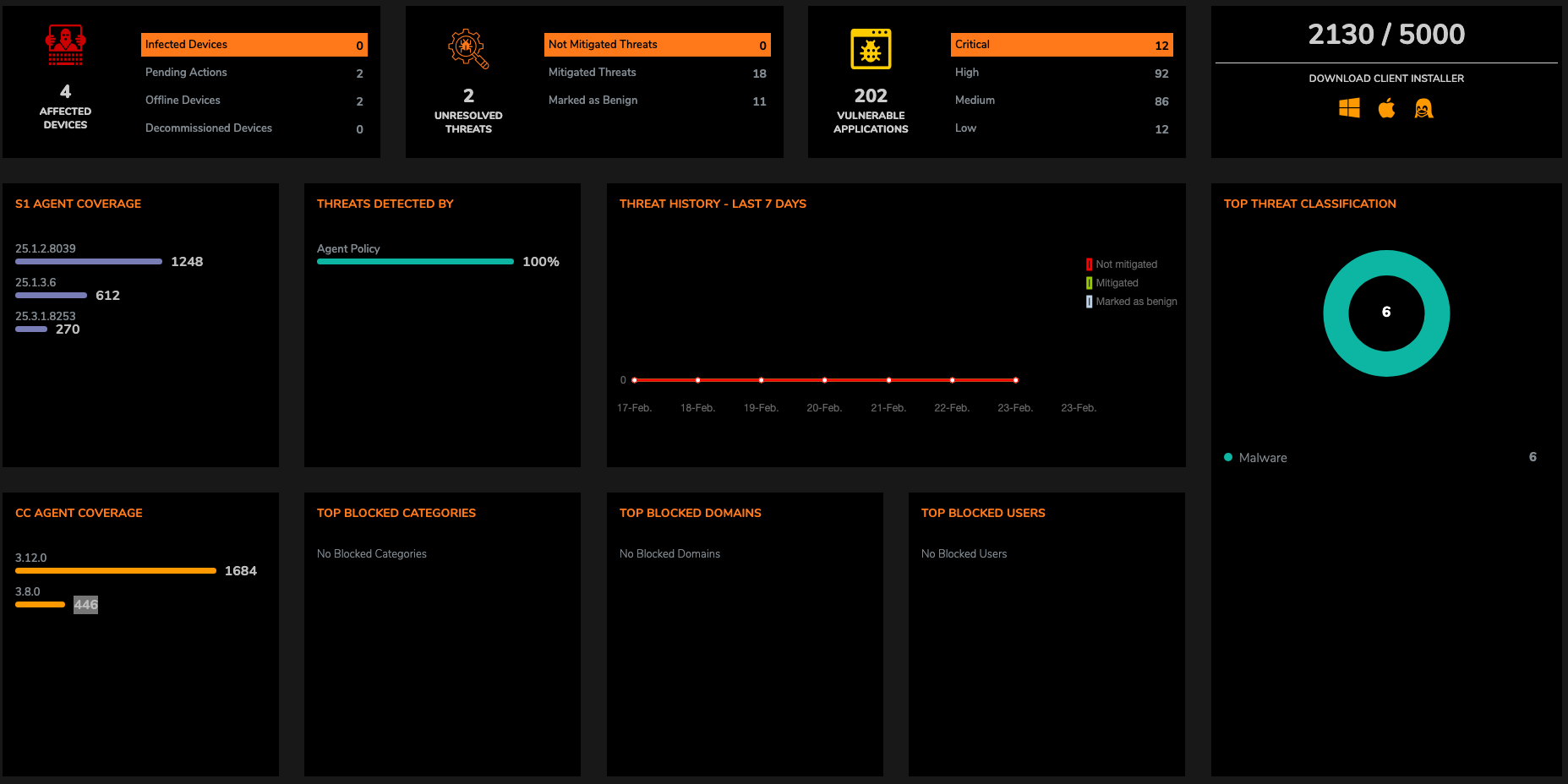This screenshot has width=1568, height=784.
Task: Click the 1684 CC agent count
Action: pos(241,571)
